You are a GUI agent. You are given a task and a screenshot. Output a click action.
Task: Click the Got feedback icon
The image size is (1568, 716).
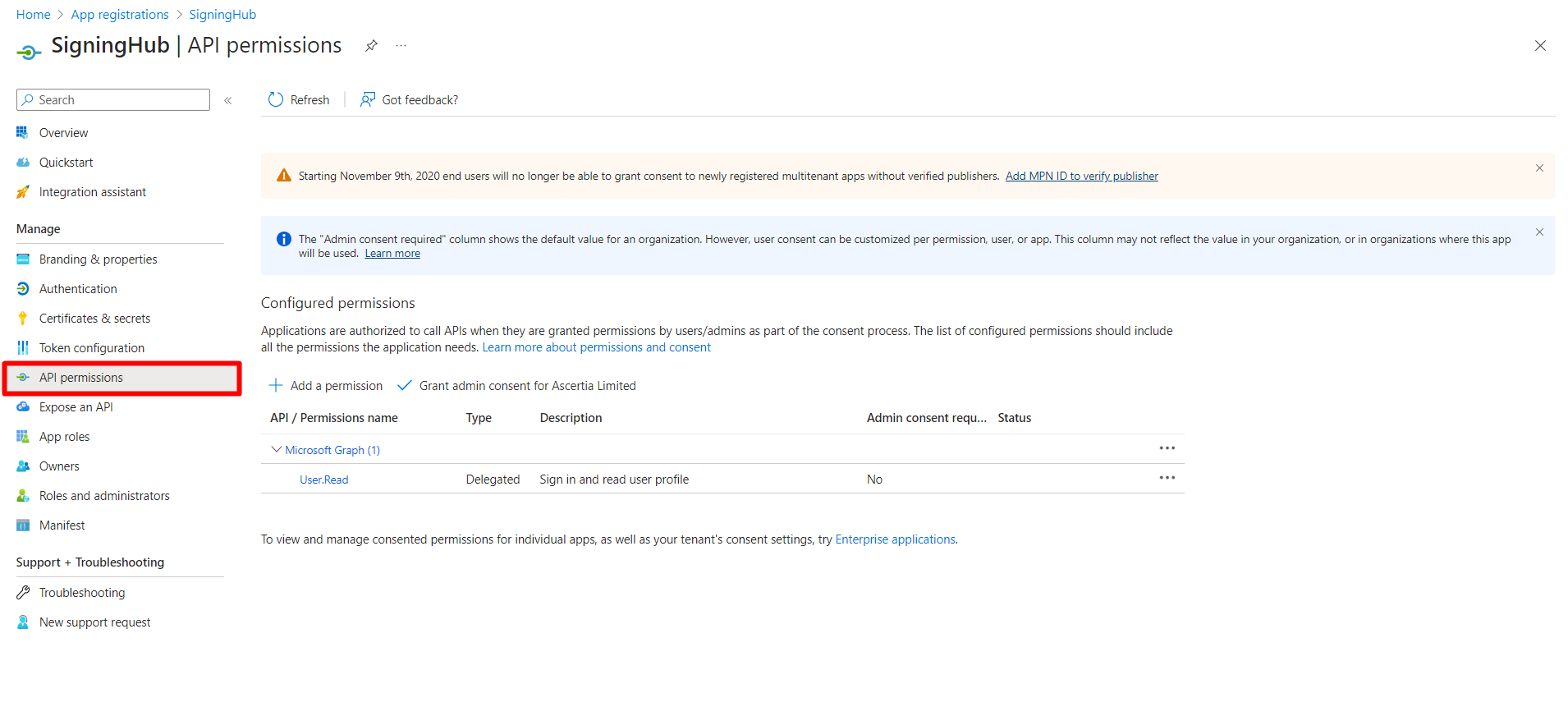(368, 99)
